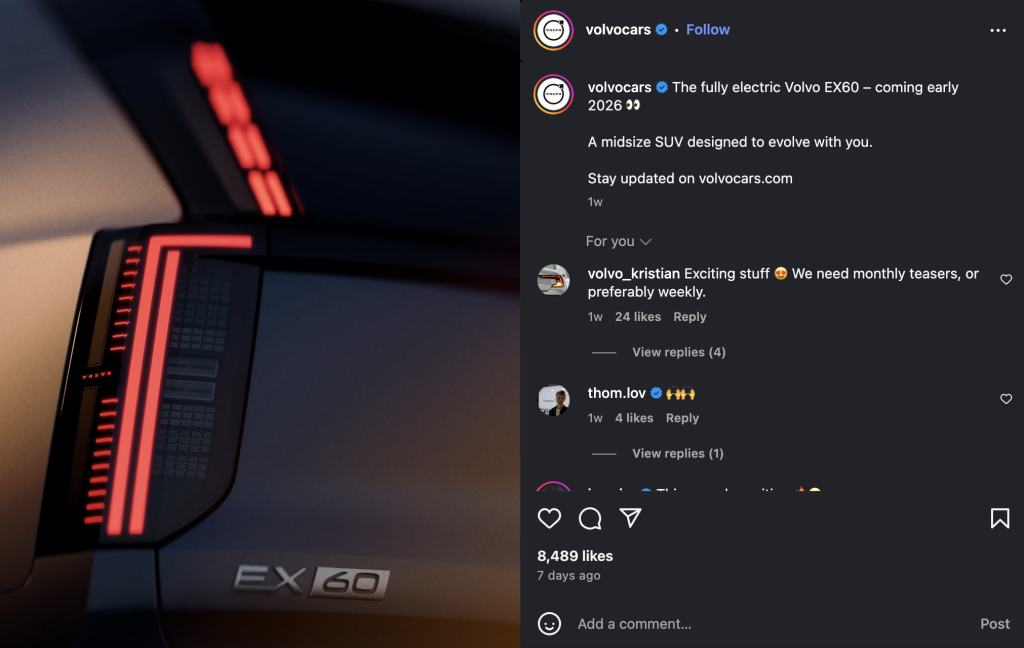The width and height of the screenshot is (1024, 648).
Task: Like the post with the heart icon
Action: click(549, 519)
